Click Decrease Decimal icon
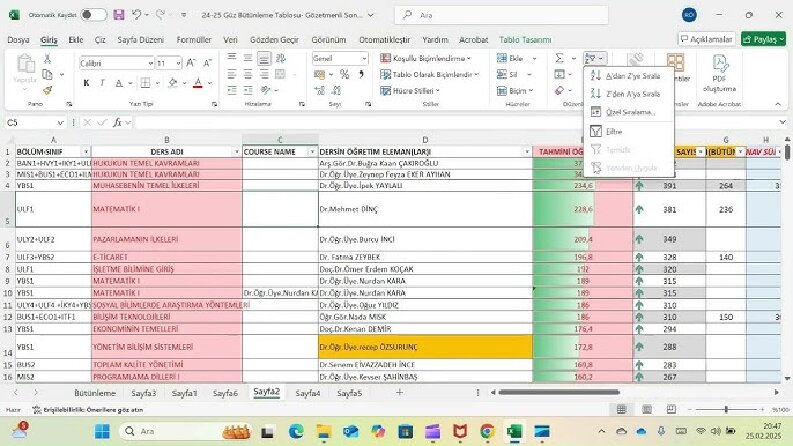The image size is (793, 446). click(x=336, y=91)
